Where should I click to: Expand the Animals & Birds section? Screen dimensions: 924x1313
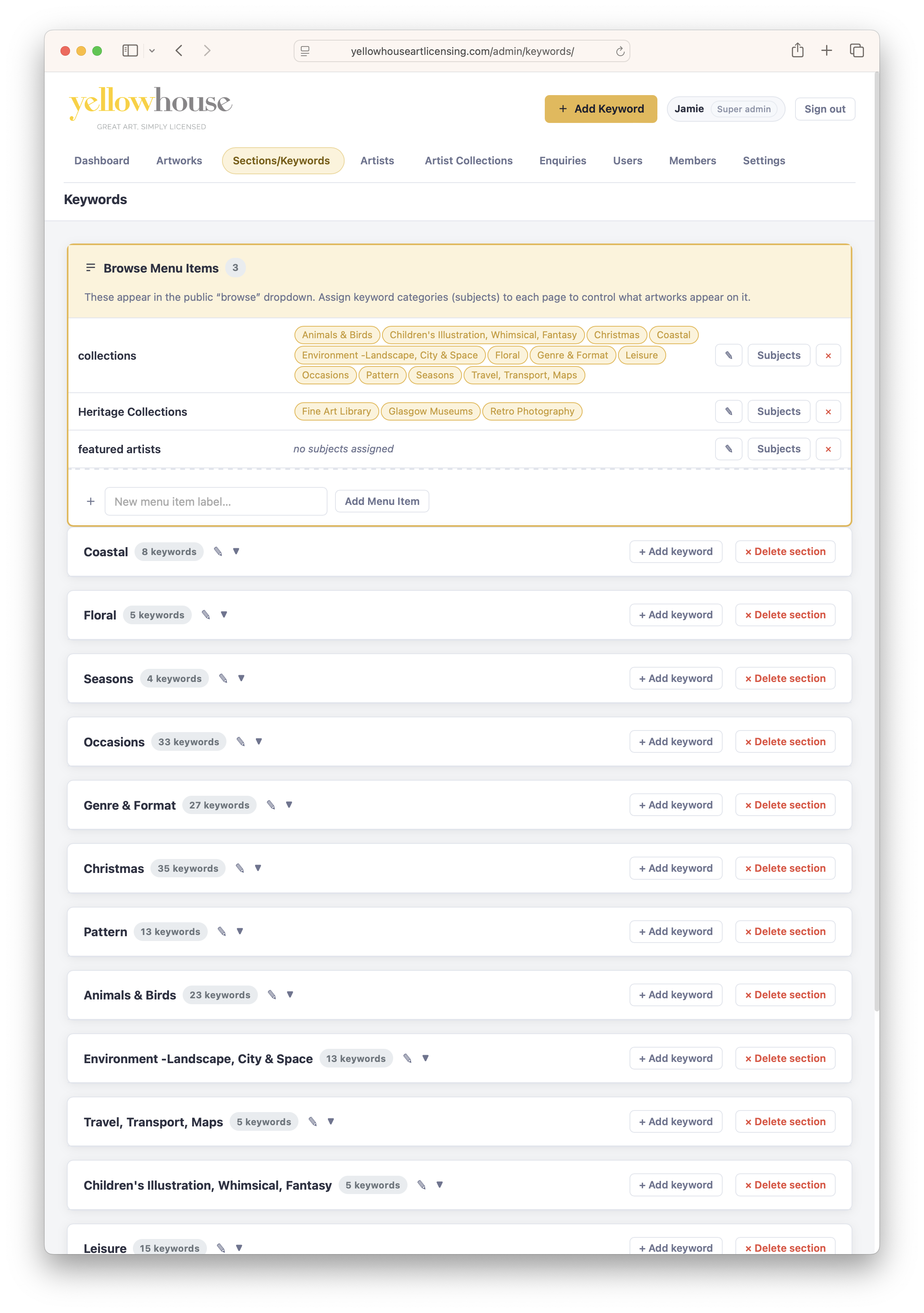pos(290,994)
